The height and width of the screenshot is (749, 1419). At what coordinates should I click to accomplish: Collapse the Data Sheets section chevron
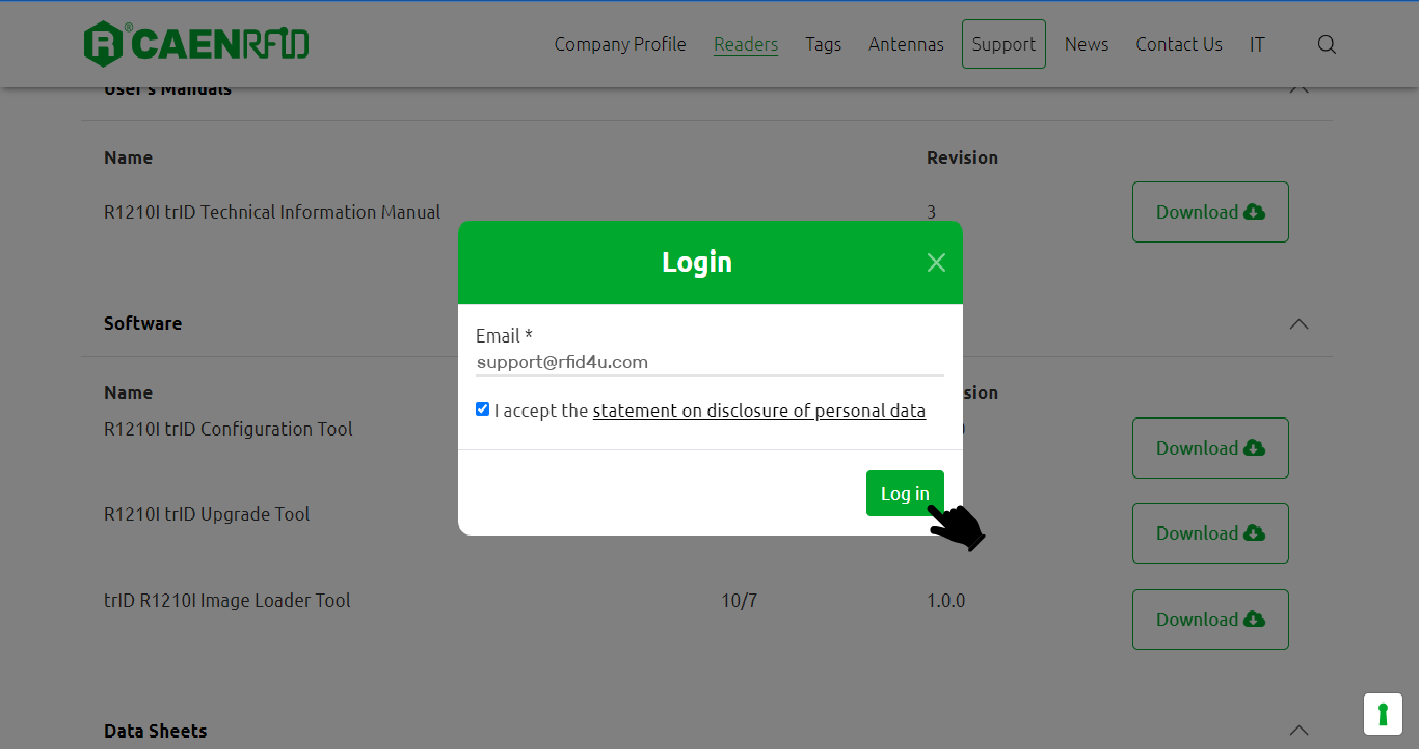click(x=1298, y=730)
